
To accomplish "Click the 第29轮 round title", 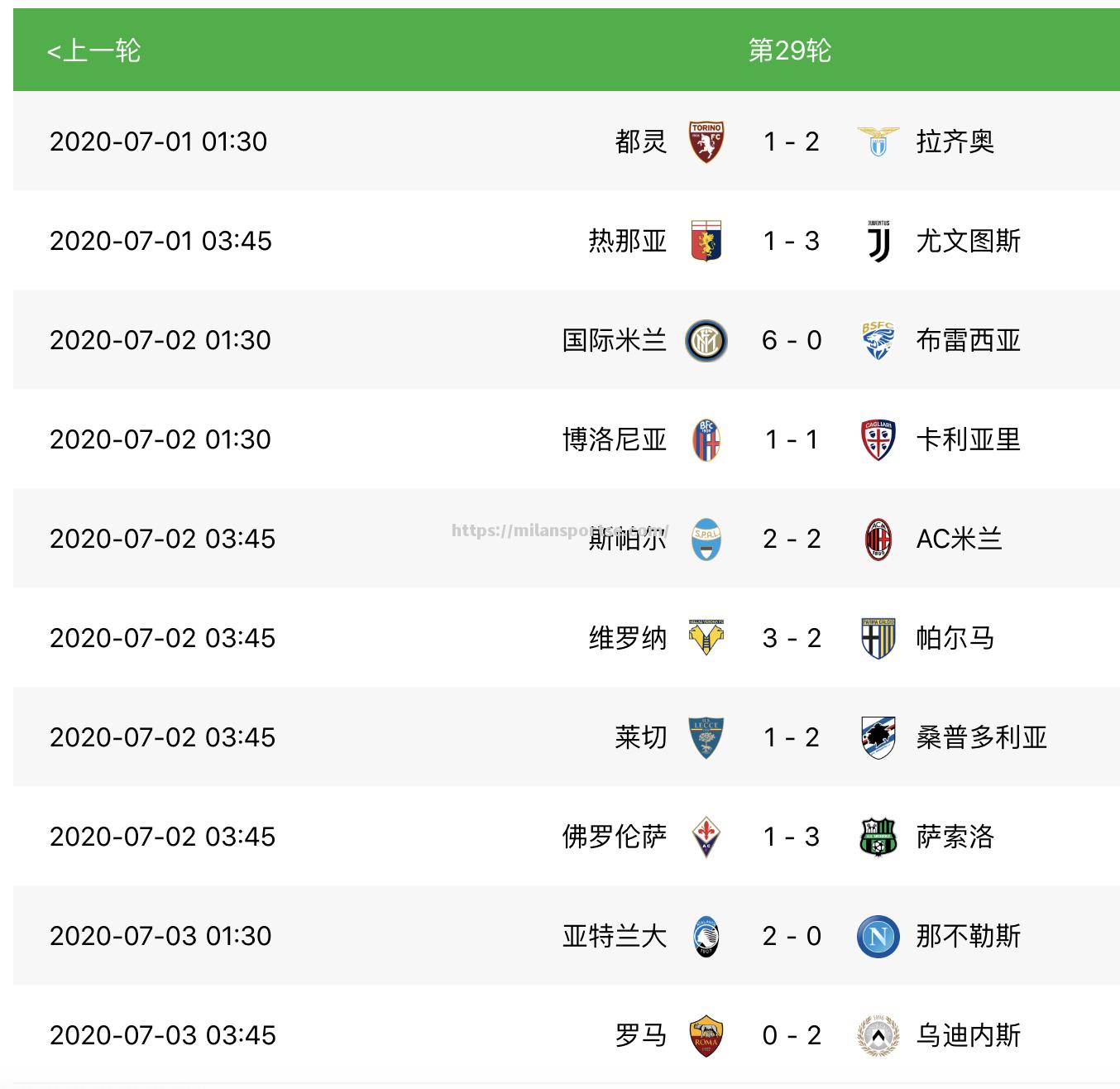I will click(x=789, y=50).
